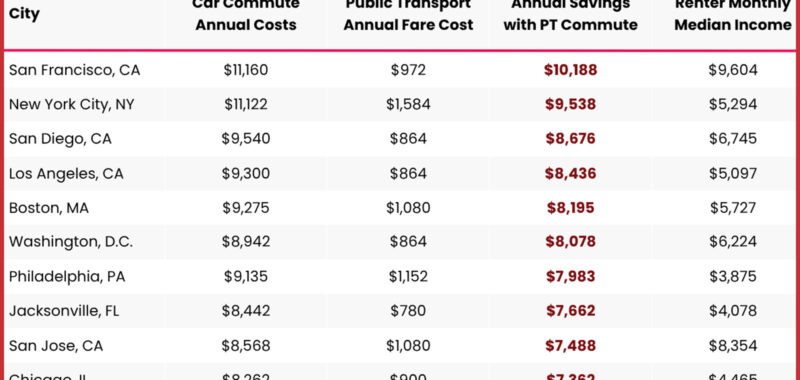800x380 pixels.
Task: Click the Jacksonville, FL city cell
Action: pyautogui.click(x=64, y=311)
